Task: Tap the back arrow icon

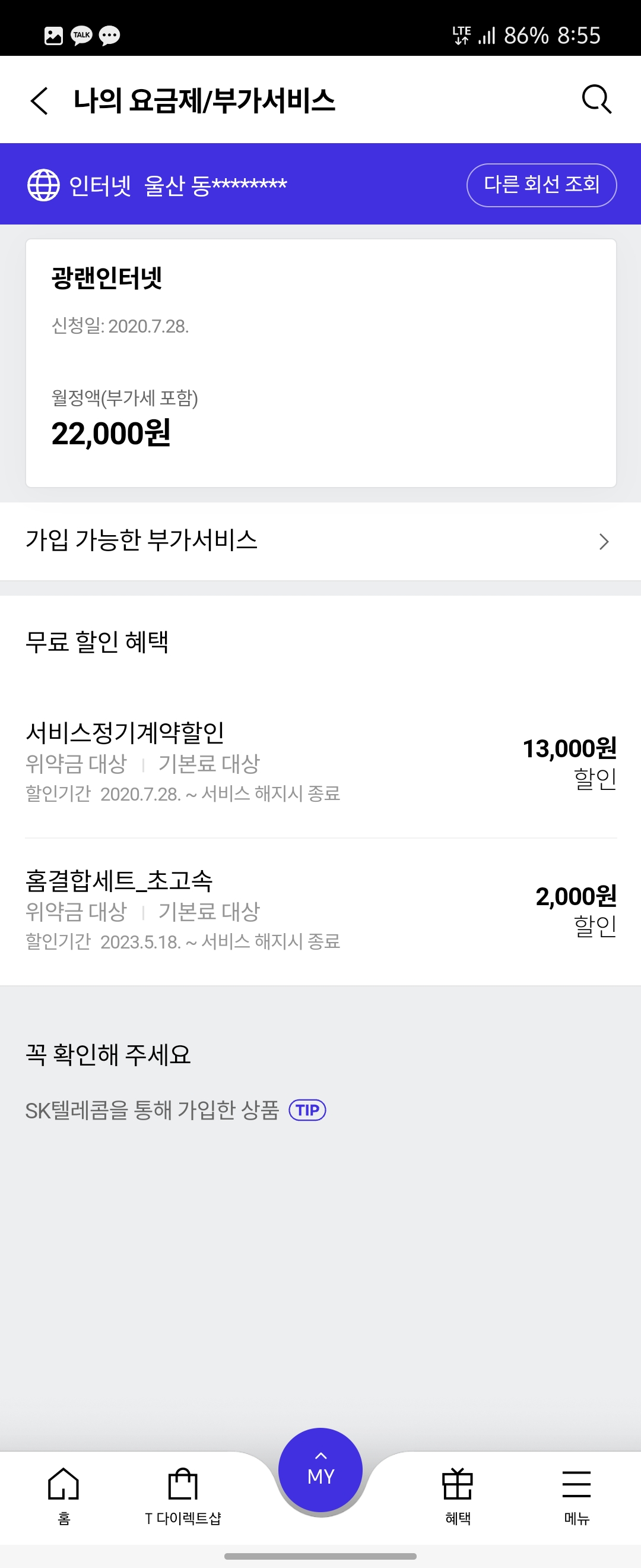Action: click(40, 100)
